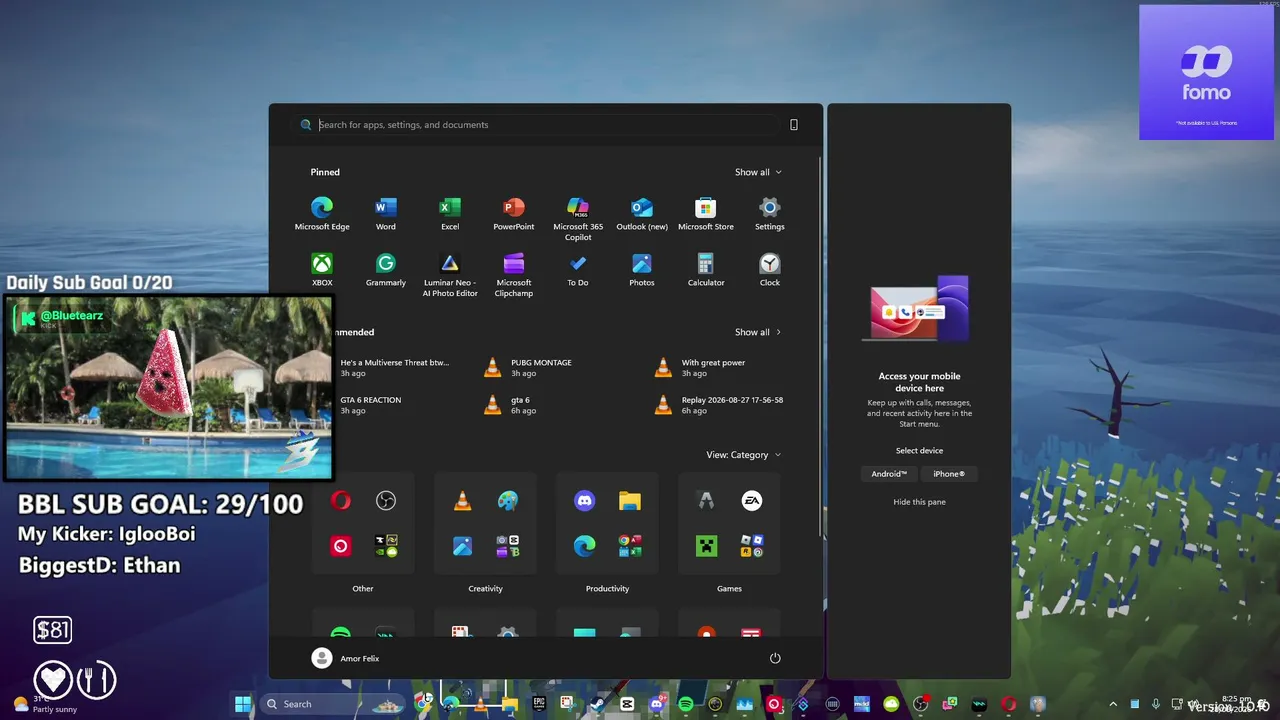Focus the apps, settings, and documents search field
Screen dimensions: 1280x720
[537, 125]
